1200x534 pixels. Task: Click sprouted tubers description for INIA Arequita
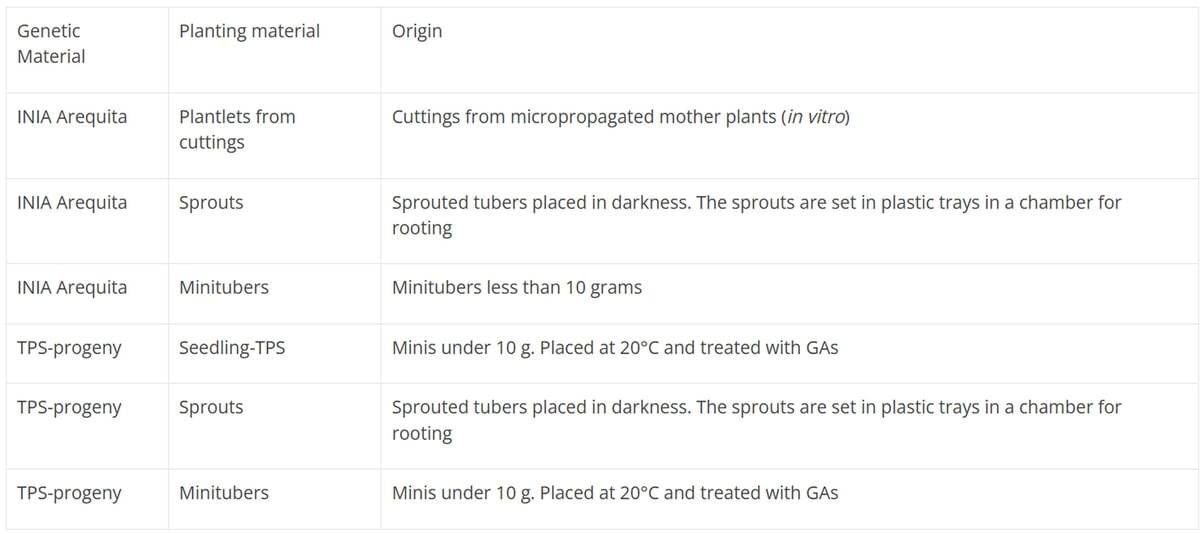[756, 215]
